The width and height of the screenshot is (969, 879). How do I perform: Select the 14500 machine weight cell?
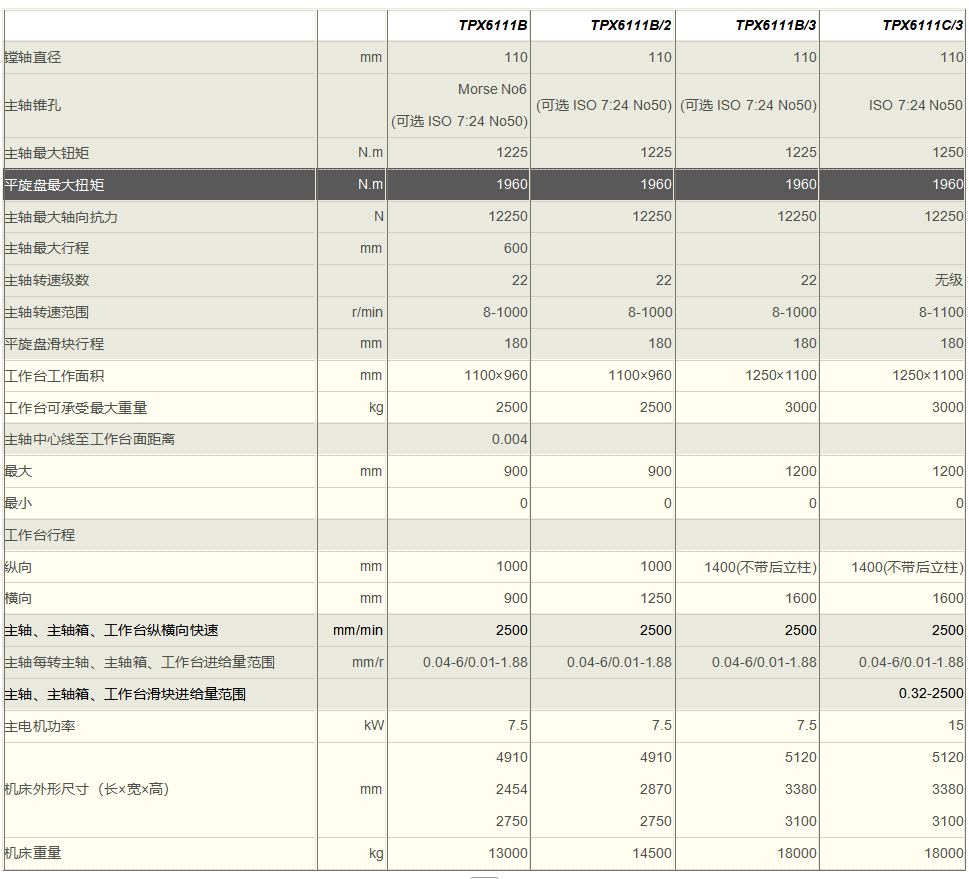point(652,853)
